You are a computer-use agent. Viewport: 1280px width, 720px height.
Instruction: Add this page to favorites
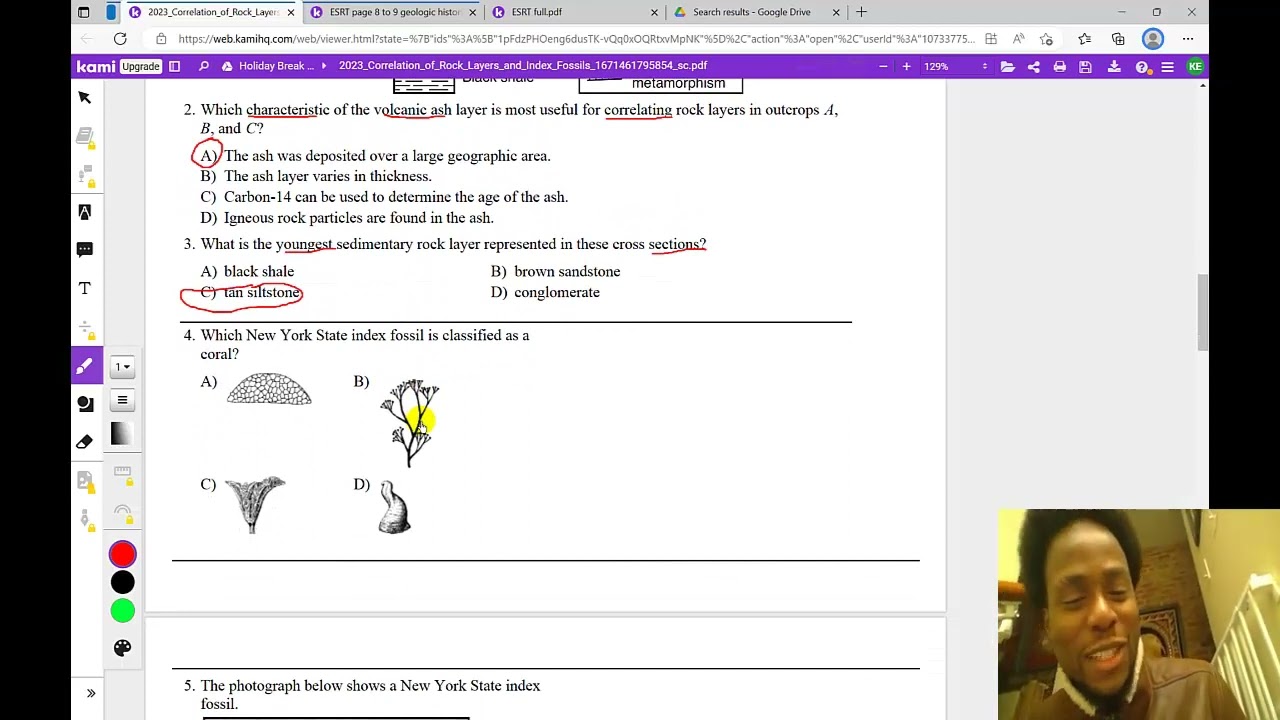(x=1046, y=39)
